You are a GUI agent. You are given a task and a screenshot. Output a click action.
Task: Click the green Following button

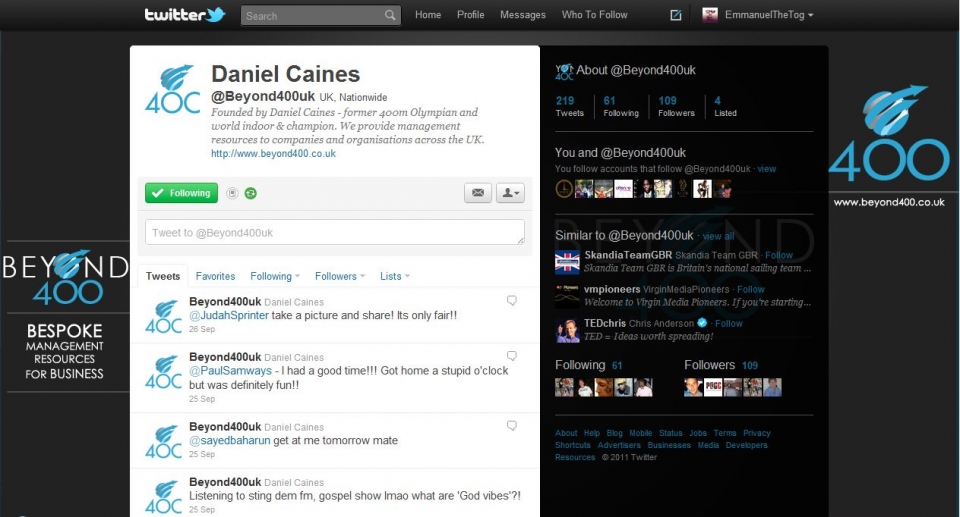click(181, 192)
